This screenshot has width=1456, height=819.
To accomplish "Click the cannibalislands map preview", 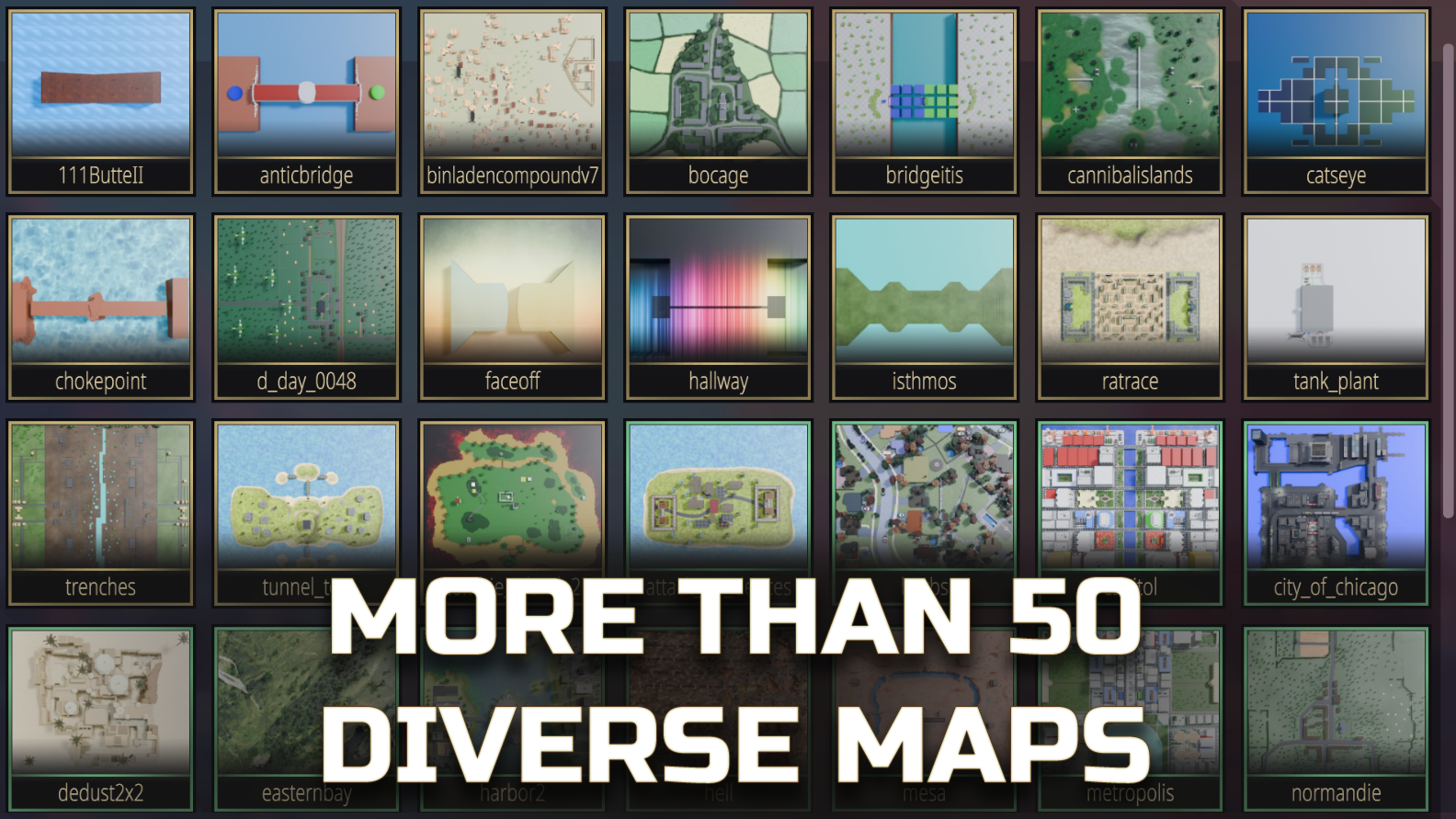I will click(x=1130, y=101).
